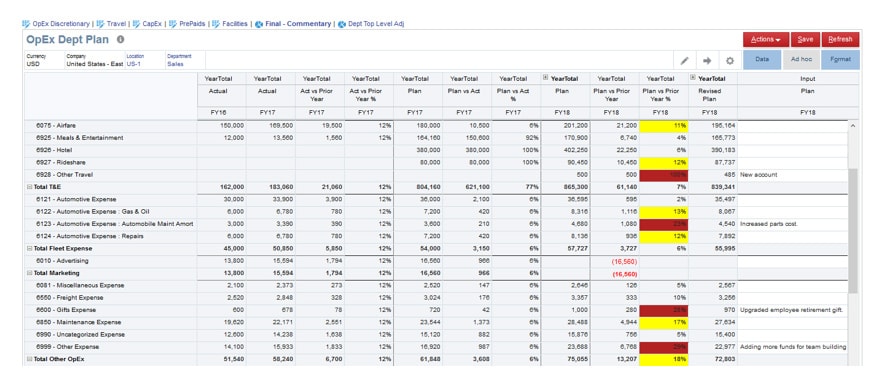This screenshot has width=880, height=383.
Task: Collapse the Total Other OpEx row
Action: coord(30,359)
